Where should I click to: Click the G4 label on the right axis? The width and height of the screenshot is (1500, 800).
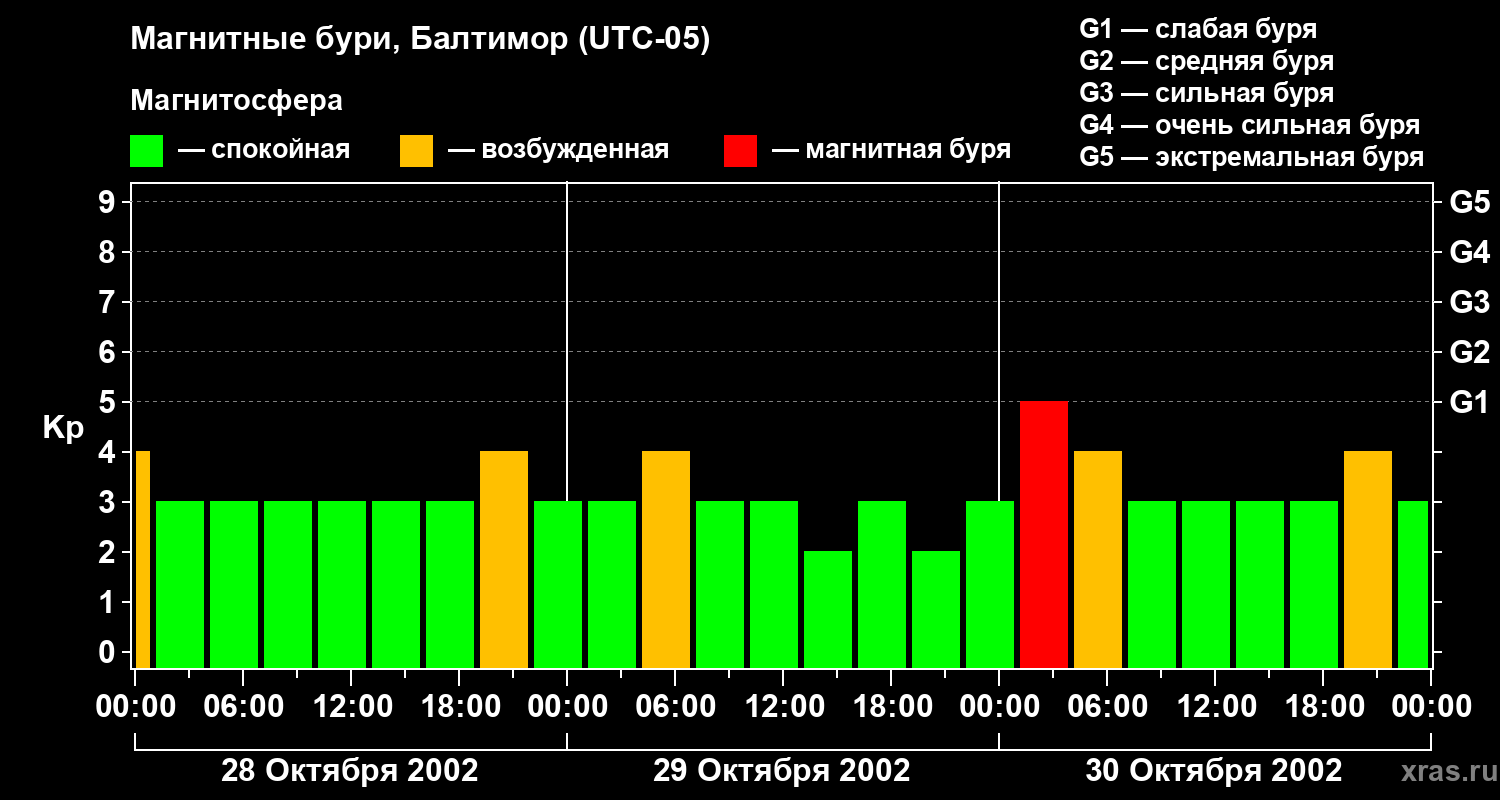coord(1469,252)
